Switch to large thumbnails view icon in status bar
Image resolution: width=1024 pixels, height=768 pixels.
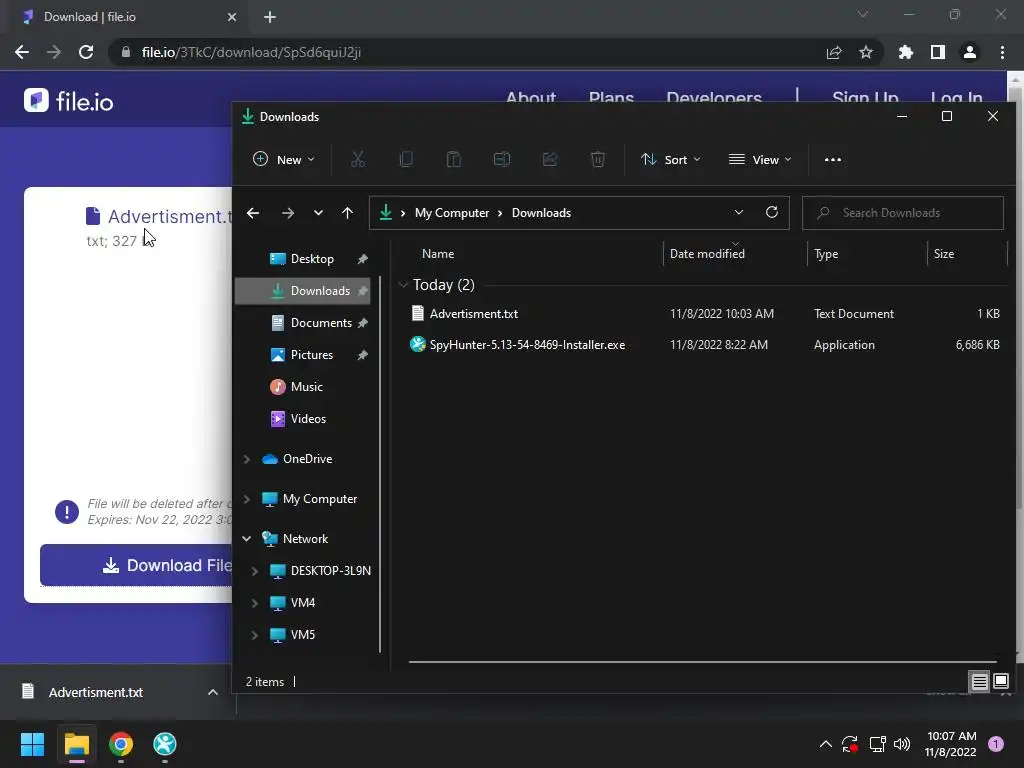[x=1000, y=682]
